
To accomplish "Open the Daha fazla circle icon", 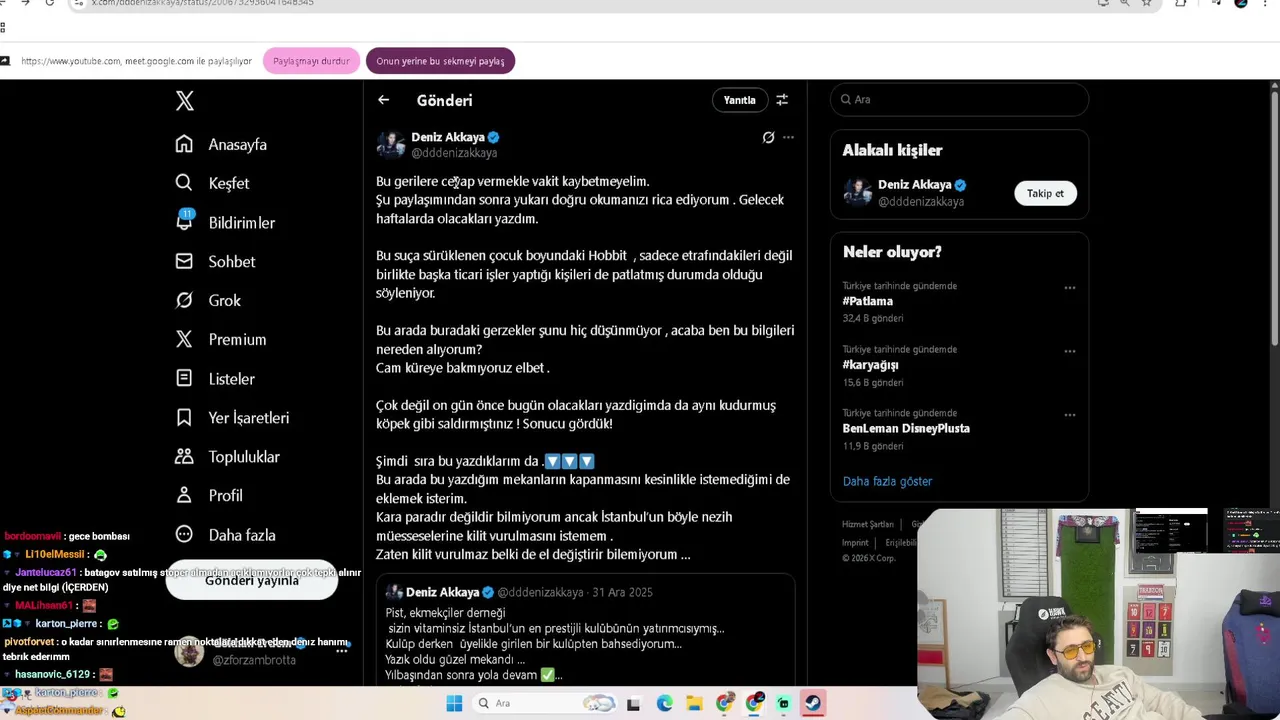I will pos(184,534).
